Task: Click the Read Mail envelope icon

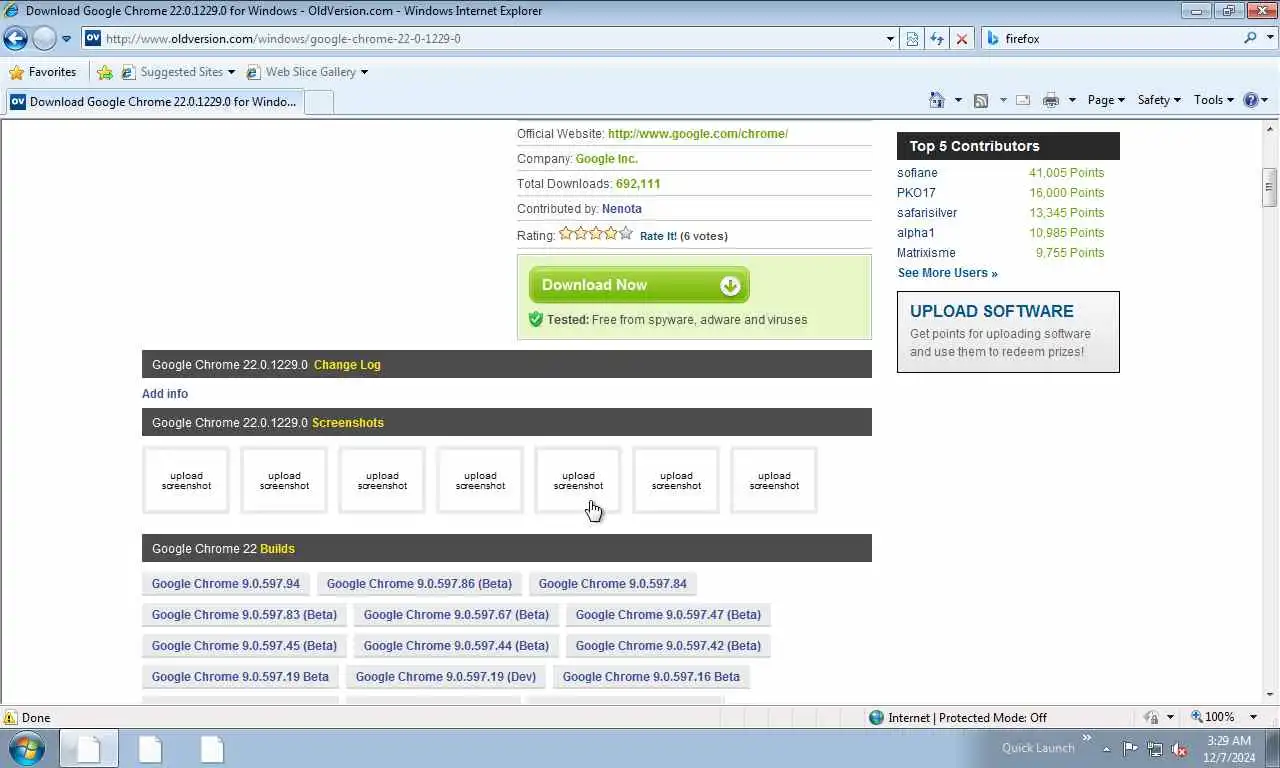Action: click(1023, 100)
